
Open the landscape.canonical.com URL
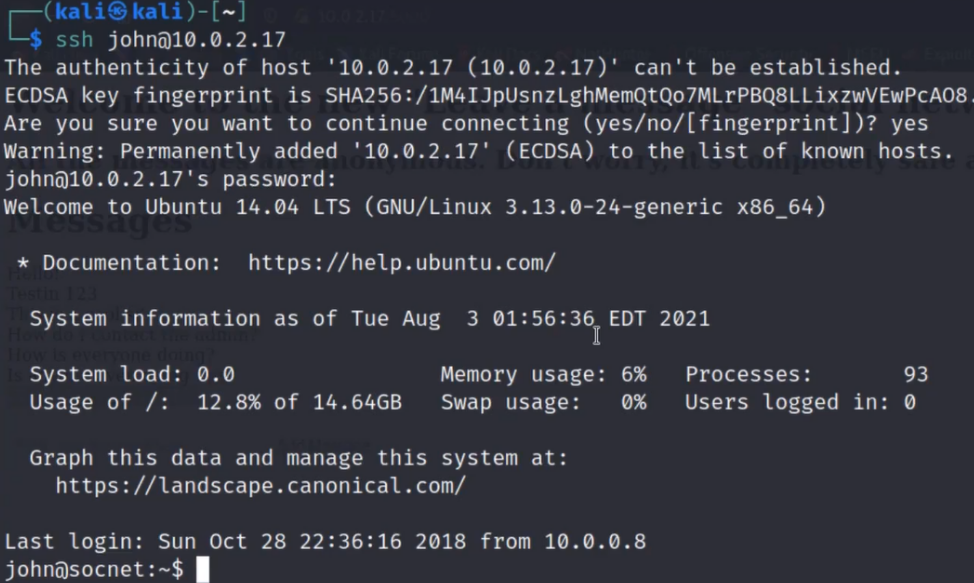[260, 487]
